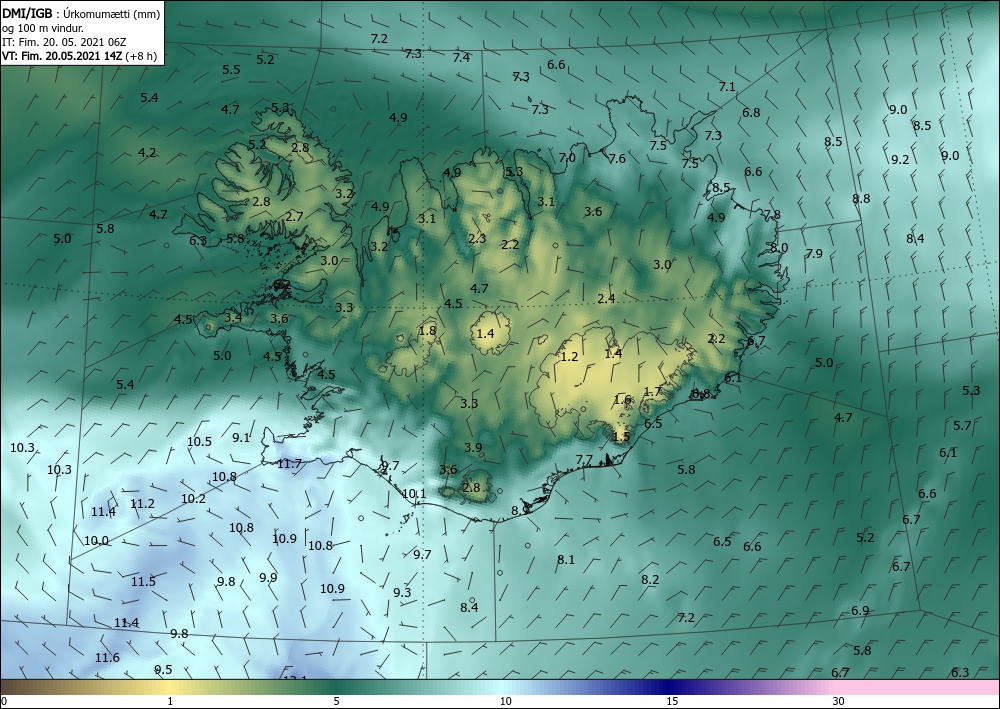The image size is (1000, 709).
Task: Click the map value 7.7
Action: (x=584, y=459)
